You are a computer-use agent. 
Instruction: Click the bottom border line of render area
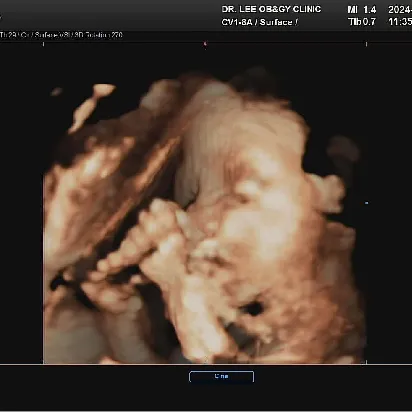(x=206, y=365)
